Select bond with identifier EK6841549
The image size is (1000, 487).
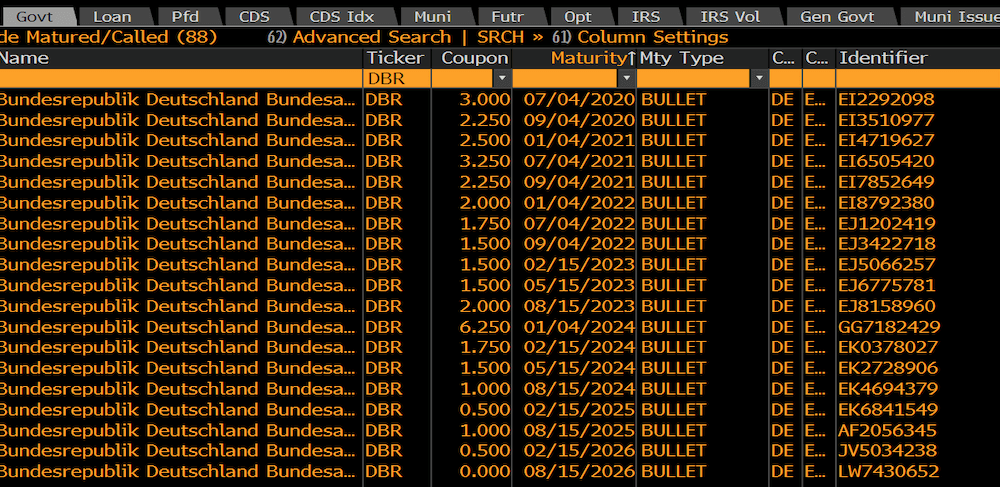click(x=888, y=409)
